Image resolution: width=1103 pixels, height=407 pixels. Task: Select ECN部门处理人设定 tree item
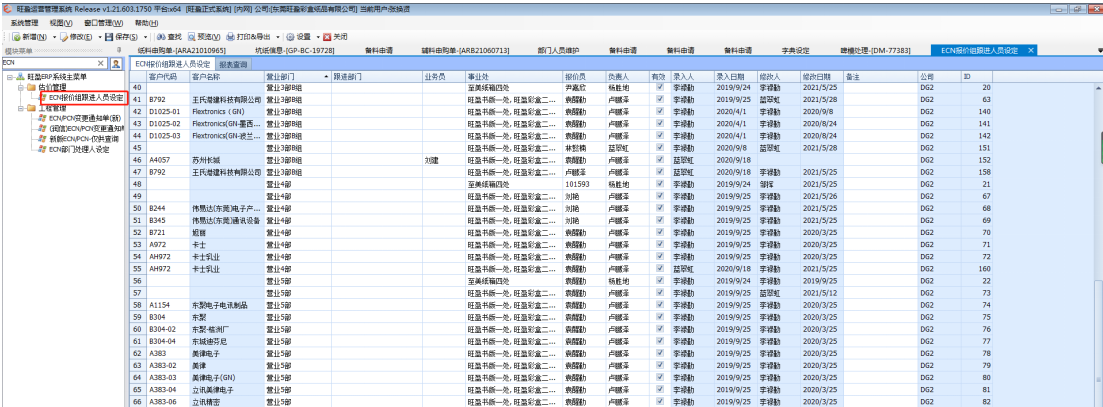[79, 150]
